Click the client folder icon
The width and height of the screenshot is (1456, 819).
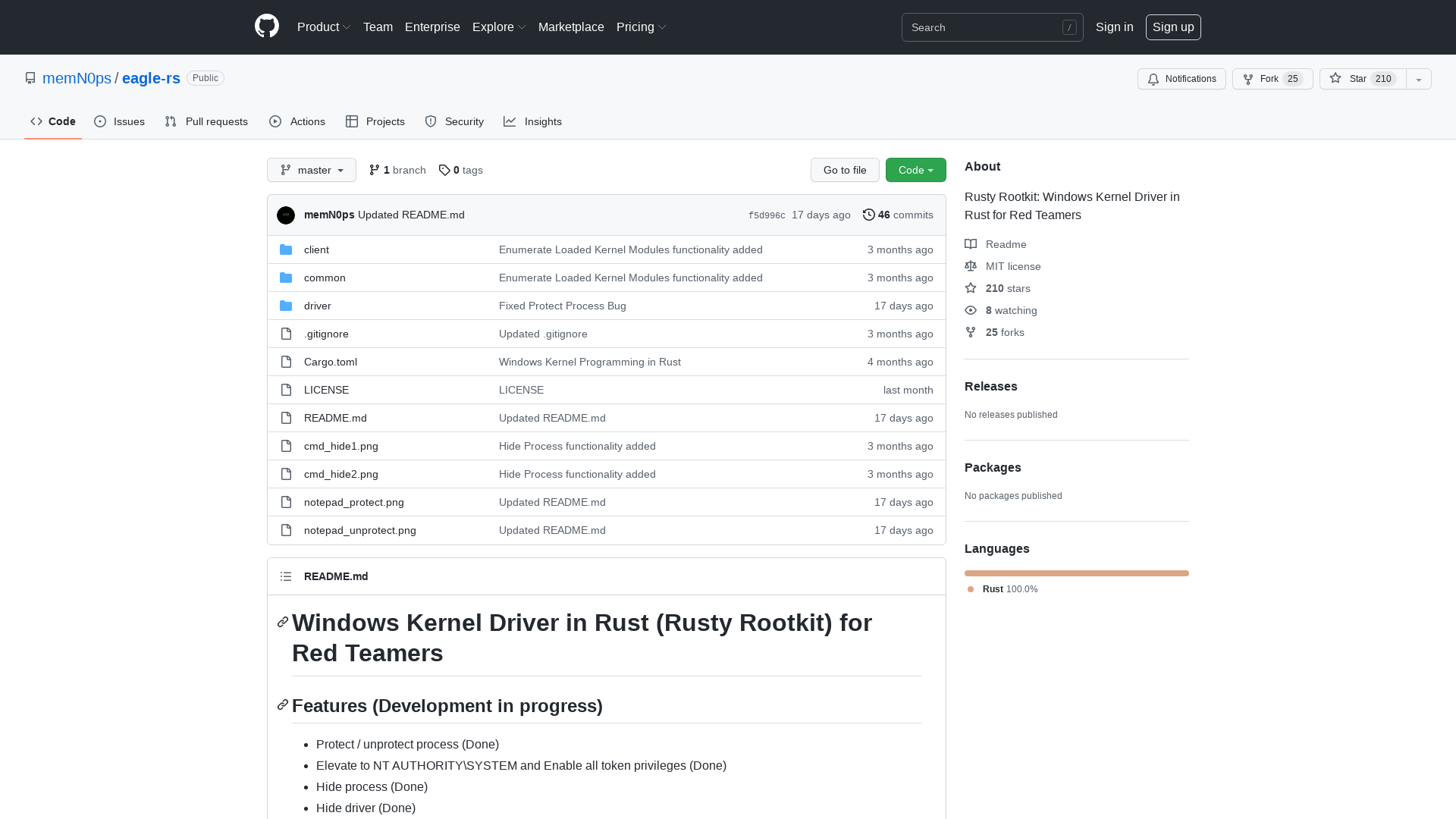pos(286,249)
